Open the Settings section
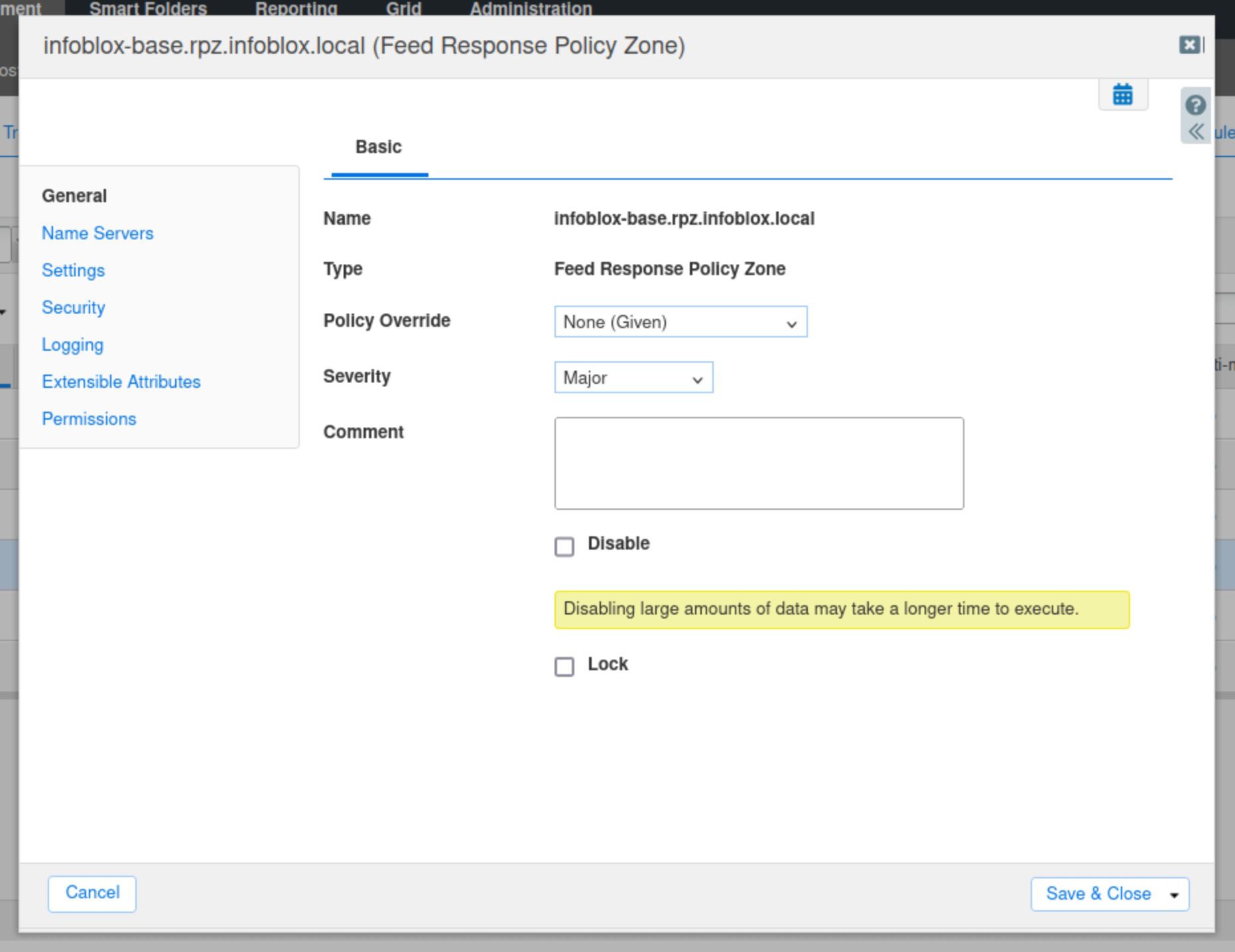This screenshot has height=952, width=1235. point(73,270)
